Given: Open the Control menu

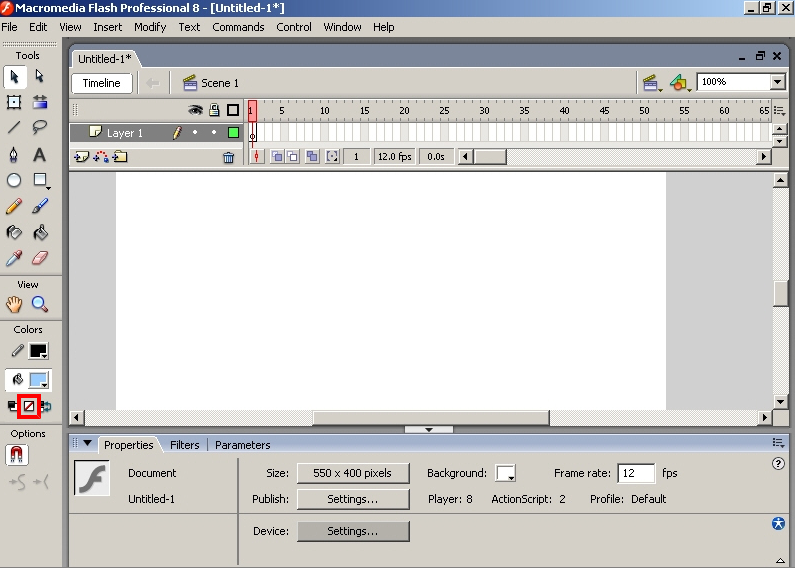Looking at the screenshot, I should (294, 27).
